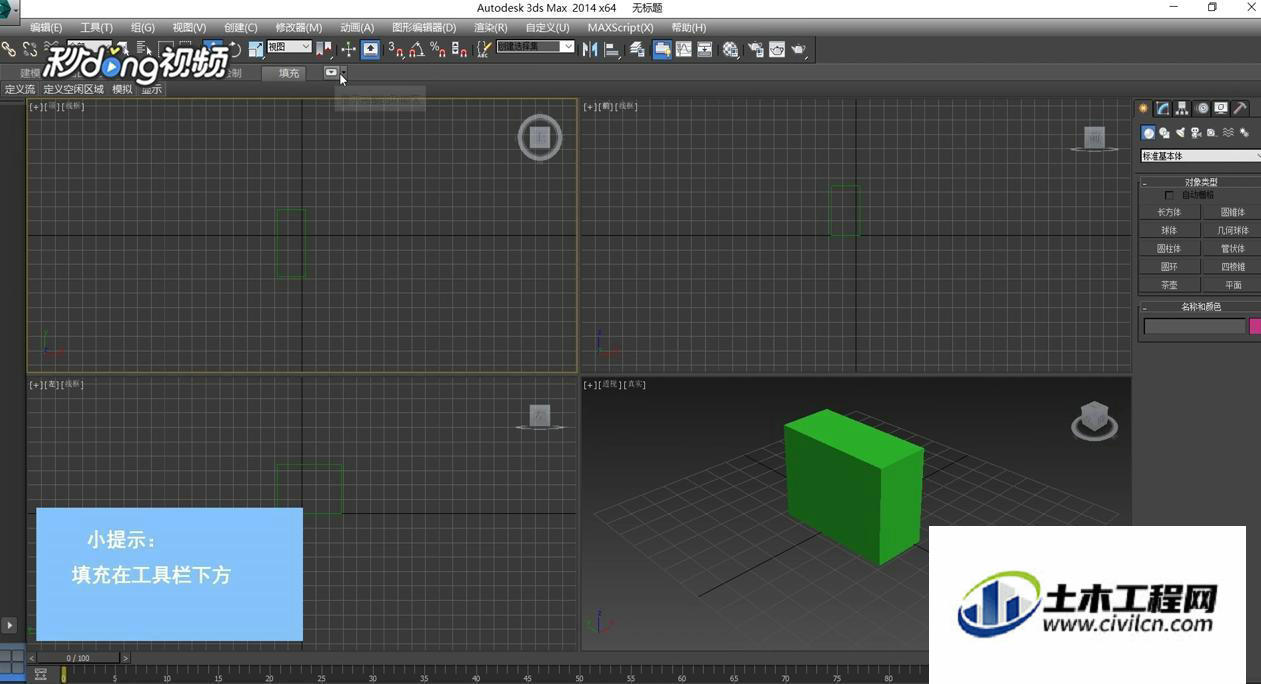This screenshot has height=684, width=1261.
Task: Switch to the Hierarchy command panel tab
Action: 1182,108
